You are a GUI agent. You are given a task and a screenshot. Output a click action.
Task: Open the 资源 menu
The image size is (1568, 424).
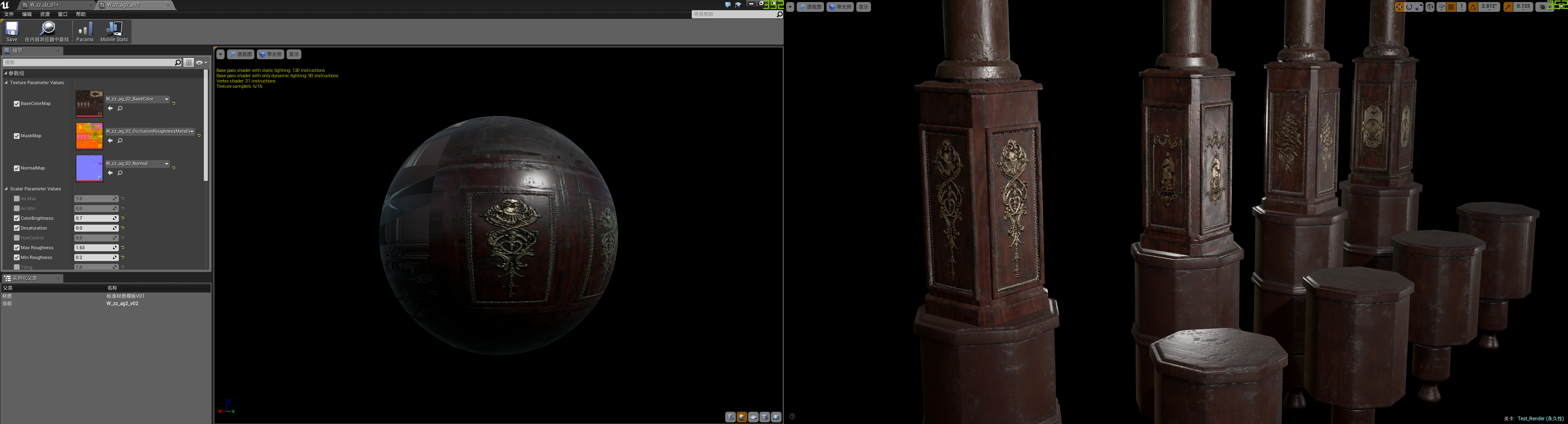point(45,14)
